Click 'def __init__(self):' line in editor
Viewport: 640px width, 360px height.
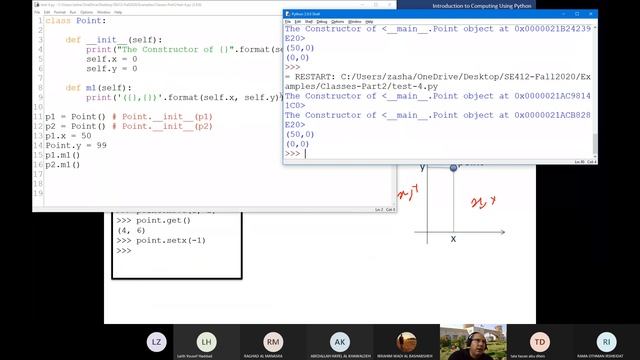point(114,40)
